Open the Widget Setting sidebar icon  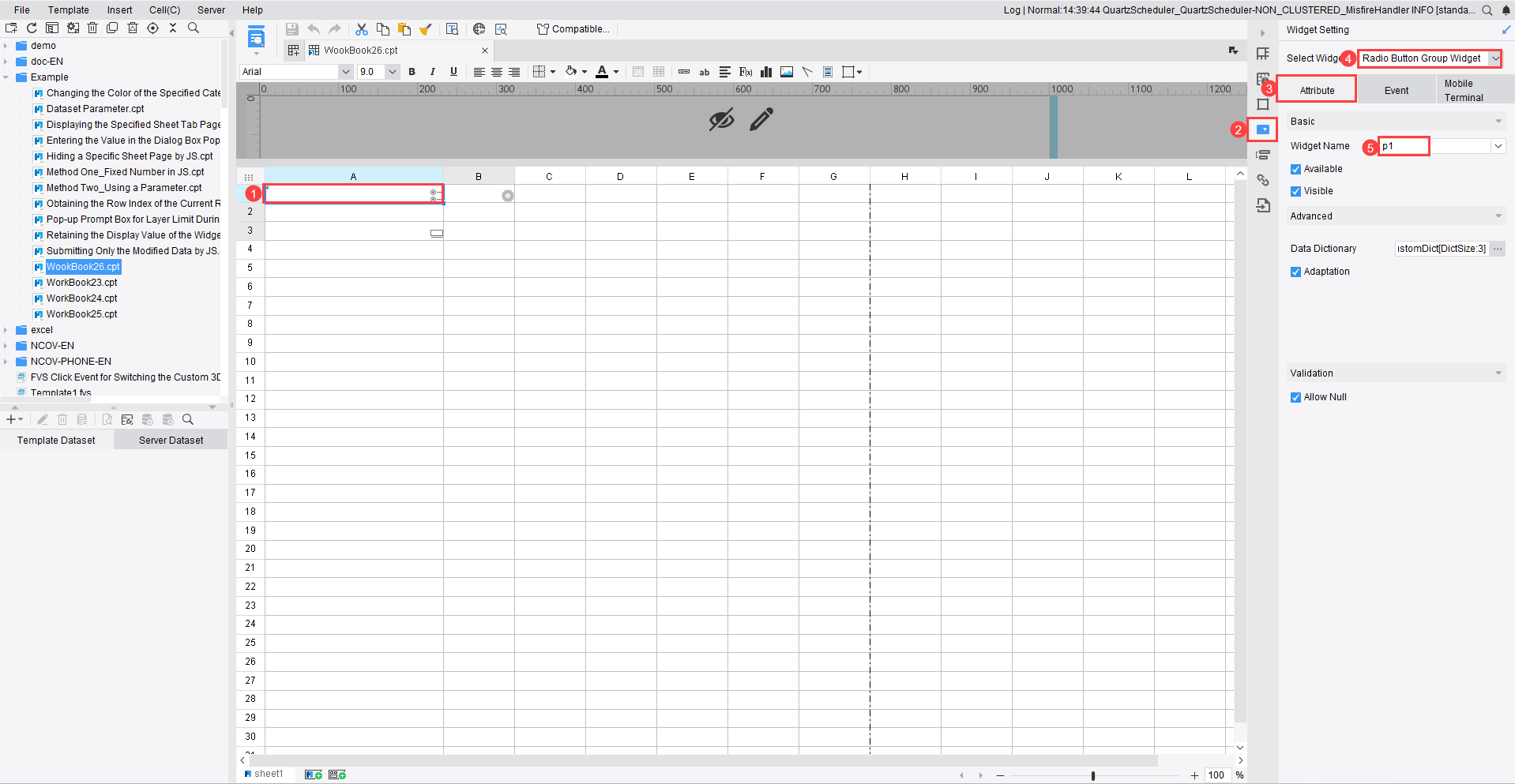(1263, 129)
